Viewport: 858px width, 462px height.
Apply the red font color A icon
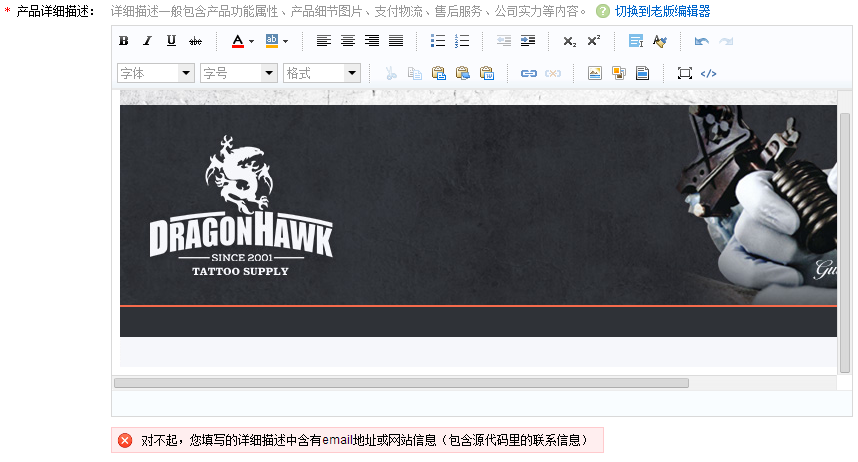(237, 41)
